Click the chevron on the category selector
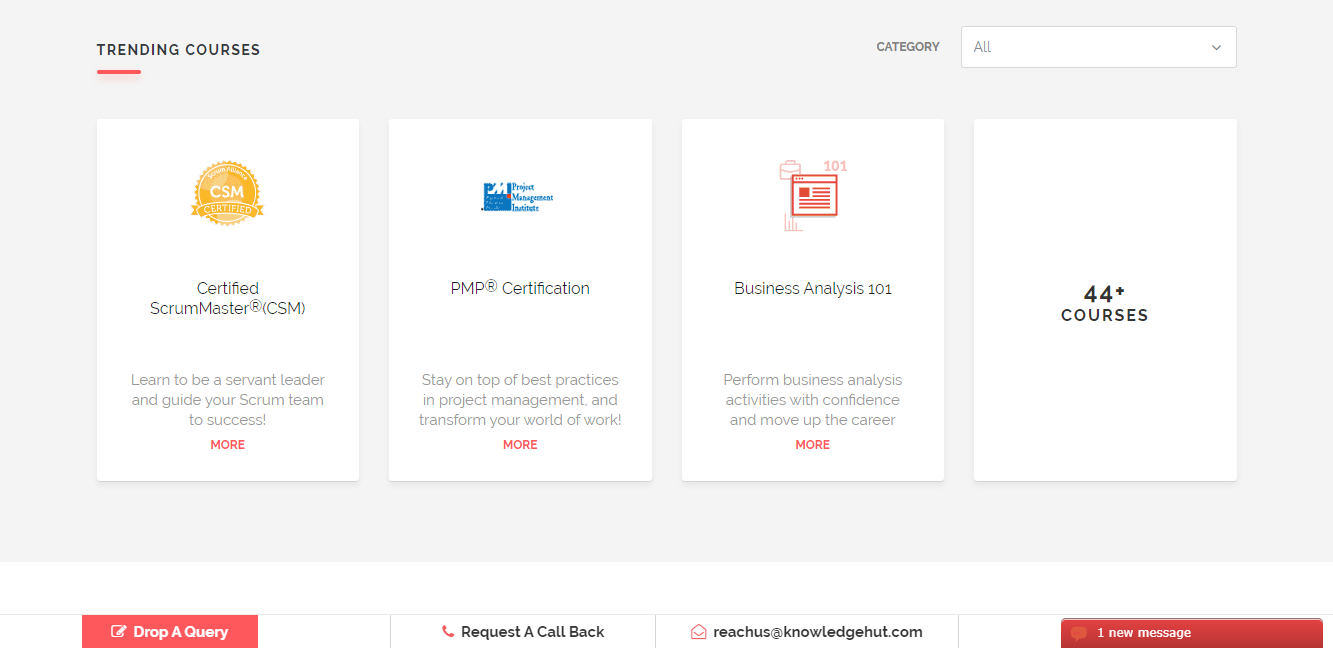This screenshot has height=648, width=1333. click(x=1216, y=47)
